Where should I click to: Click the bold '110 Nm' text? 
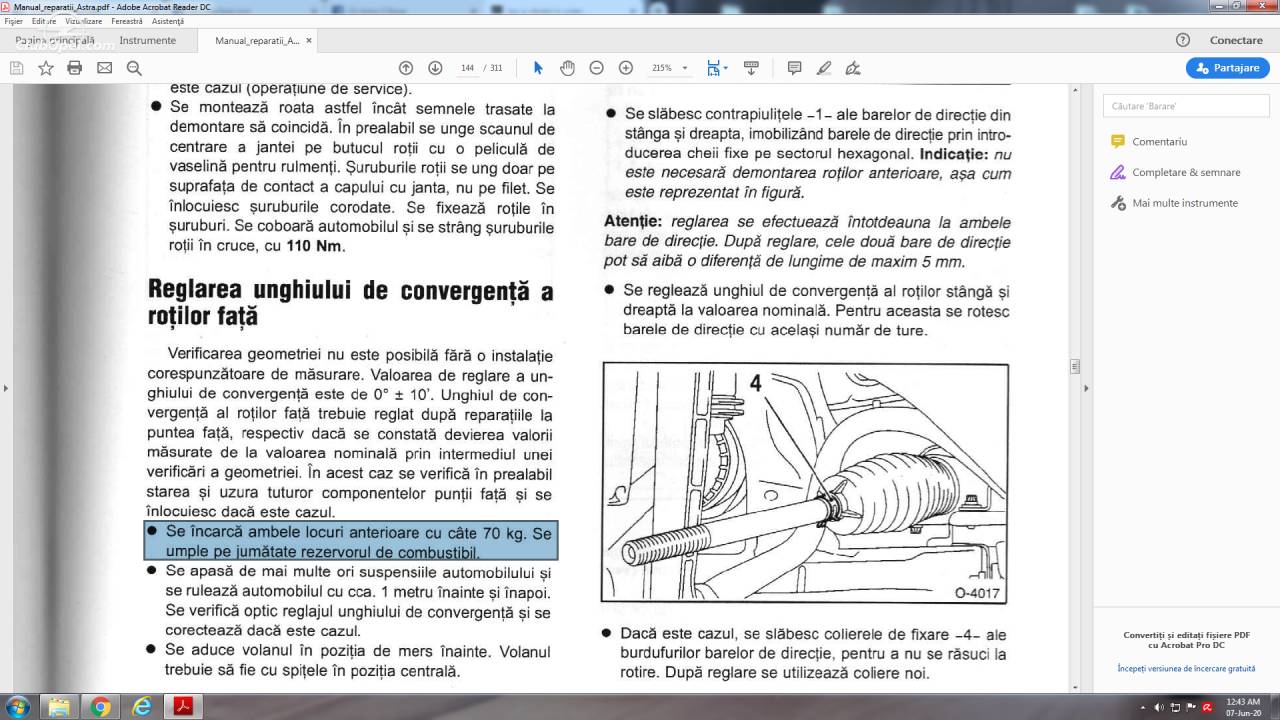pyautogui.click(x=316, y=246)
